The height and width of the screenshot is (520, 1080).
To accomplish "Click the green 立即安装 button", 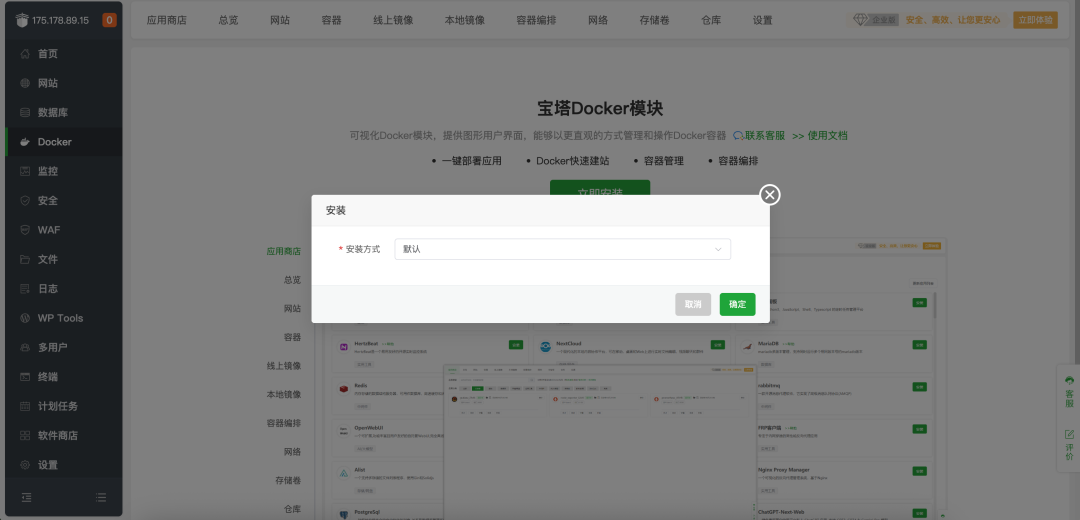I will [600, 188].
